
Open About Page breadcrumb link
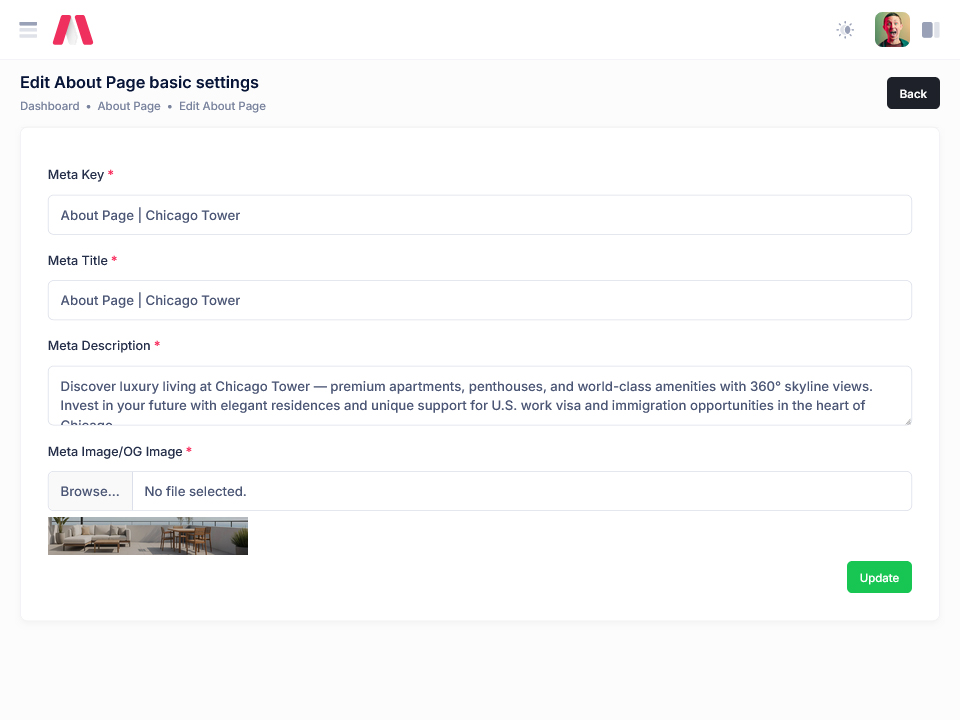(x=129, y=106)
